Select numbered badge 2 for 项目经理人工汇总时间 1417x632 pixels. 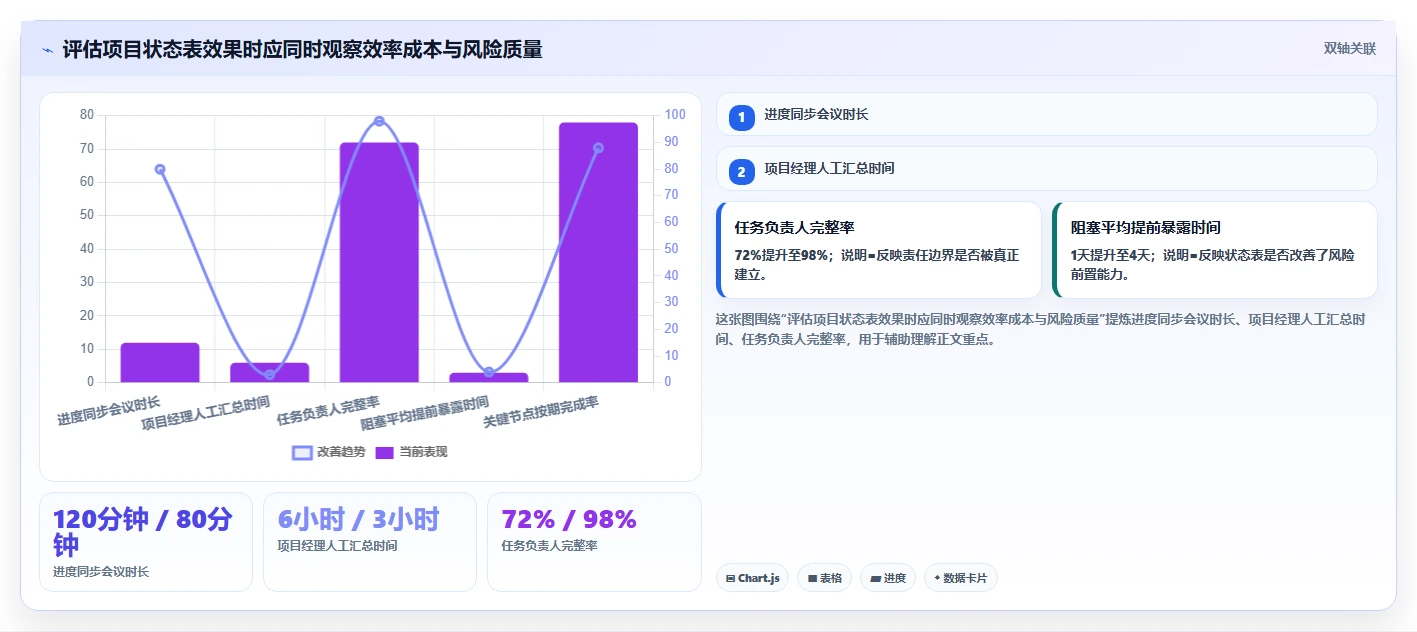(x=741, y=172)
